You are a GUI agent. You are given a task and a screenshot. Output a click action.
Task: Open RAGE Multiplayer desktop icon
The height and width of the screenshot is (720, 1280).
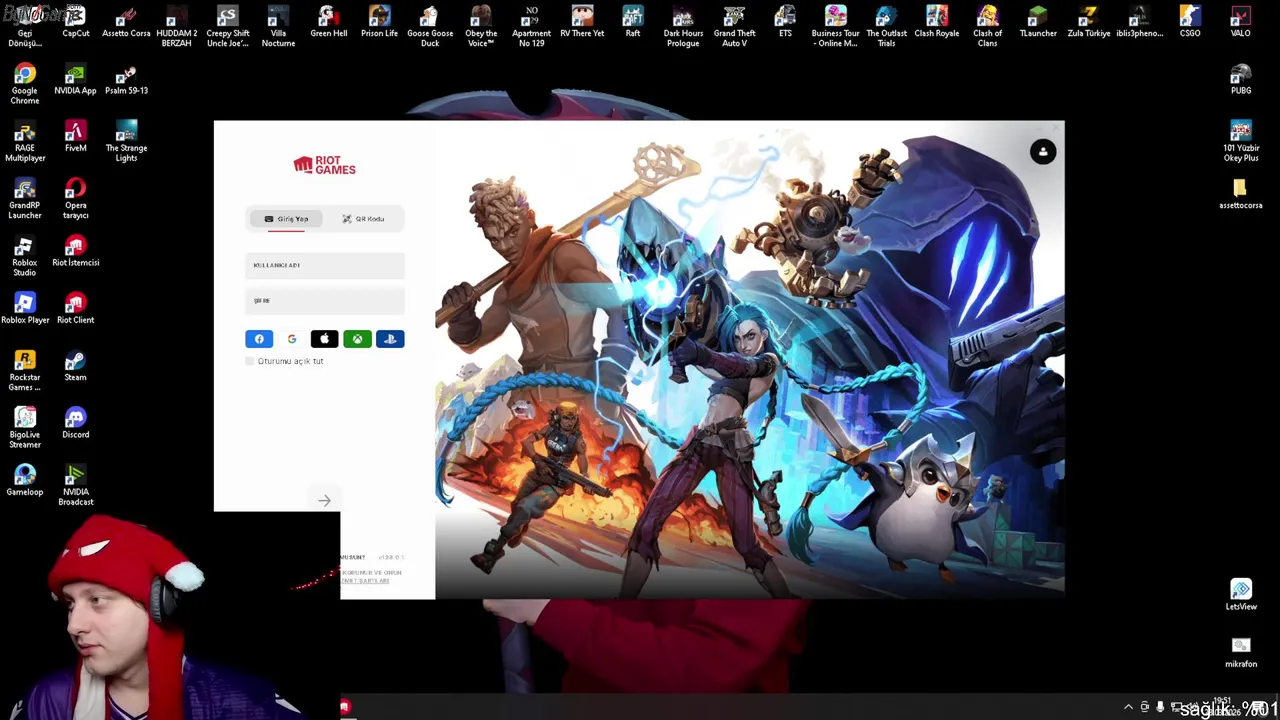coord(25,142)
